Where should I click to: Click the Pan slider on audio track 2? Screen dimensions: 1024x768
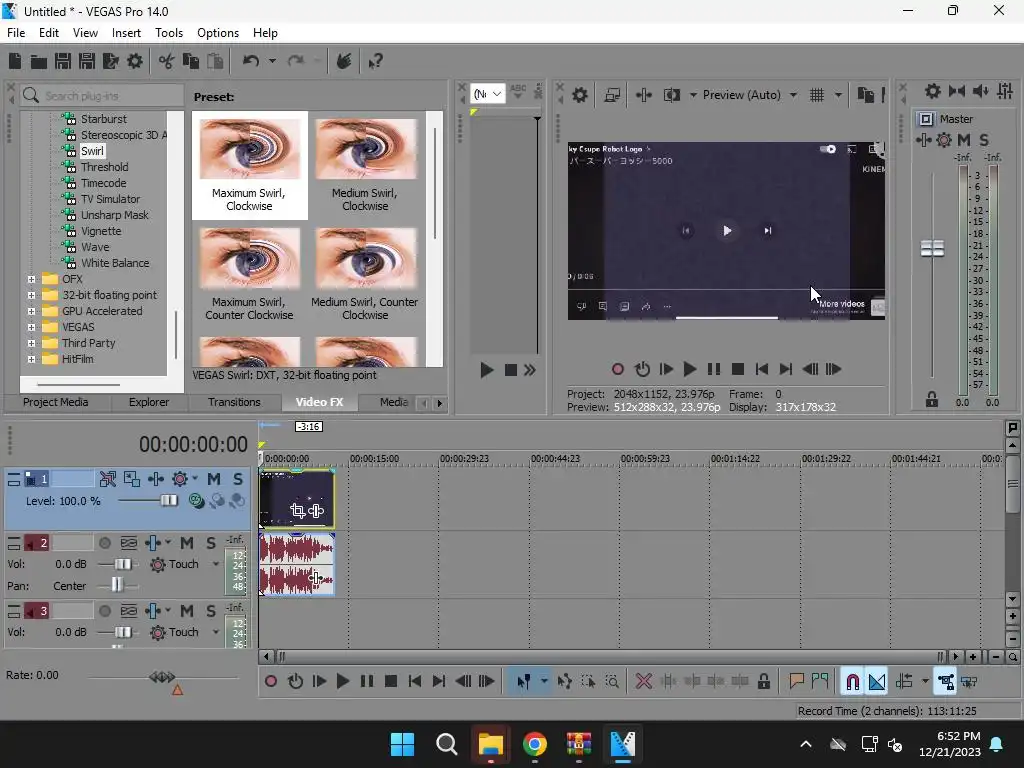(117, 585)
